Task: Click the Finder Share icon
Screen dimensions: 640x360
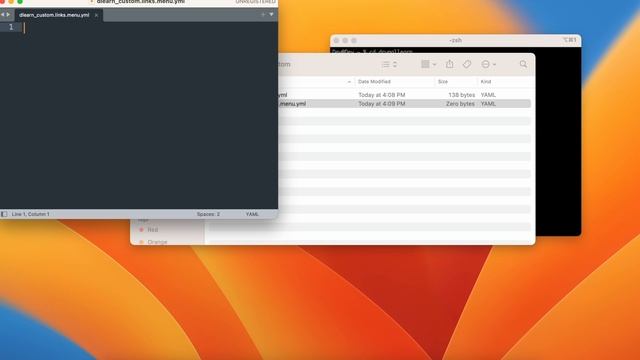Action: (449, 64)
